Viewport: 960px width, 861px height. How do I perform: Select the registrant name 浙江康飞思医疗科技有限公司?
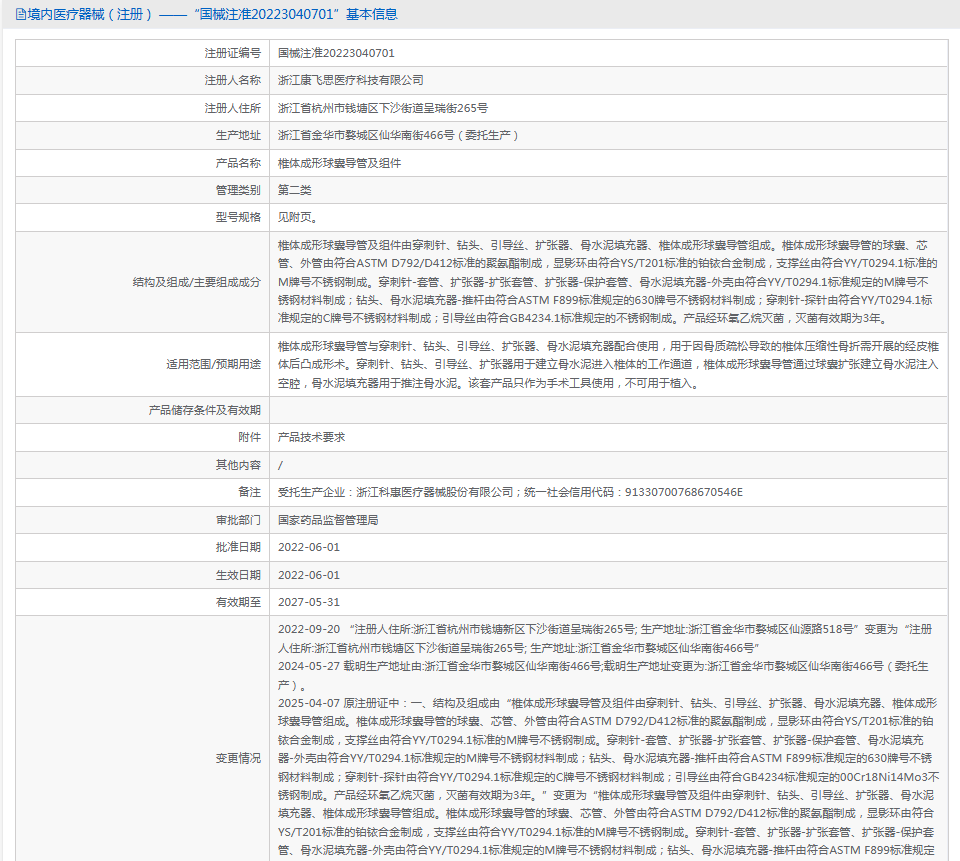[x=351, y=80]
